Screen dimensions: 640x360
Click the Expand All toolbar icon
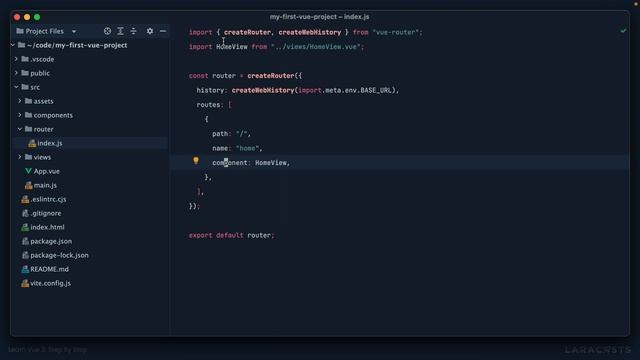tap(120, 31)
